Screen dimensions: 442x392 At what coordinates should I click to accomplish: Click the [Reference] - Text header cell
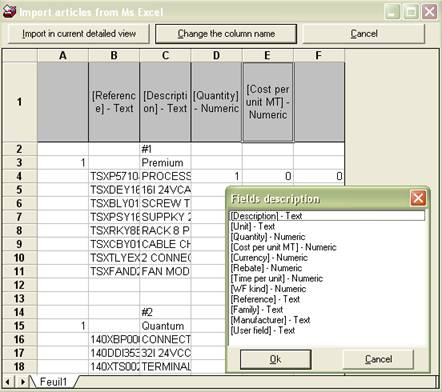114,102
